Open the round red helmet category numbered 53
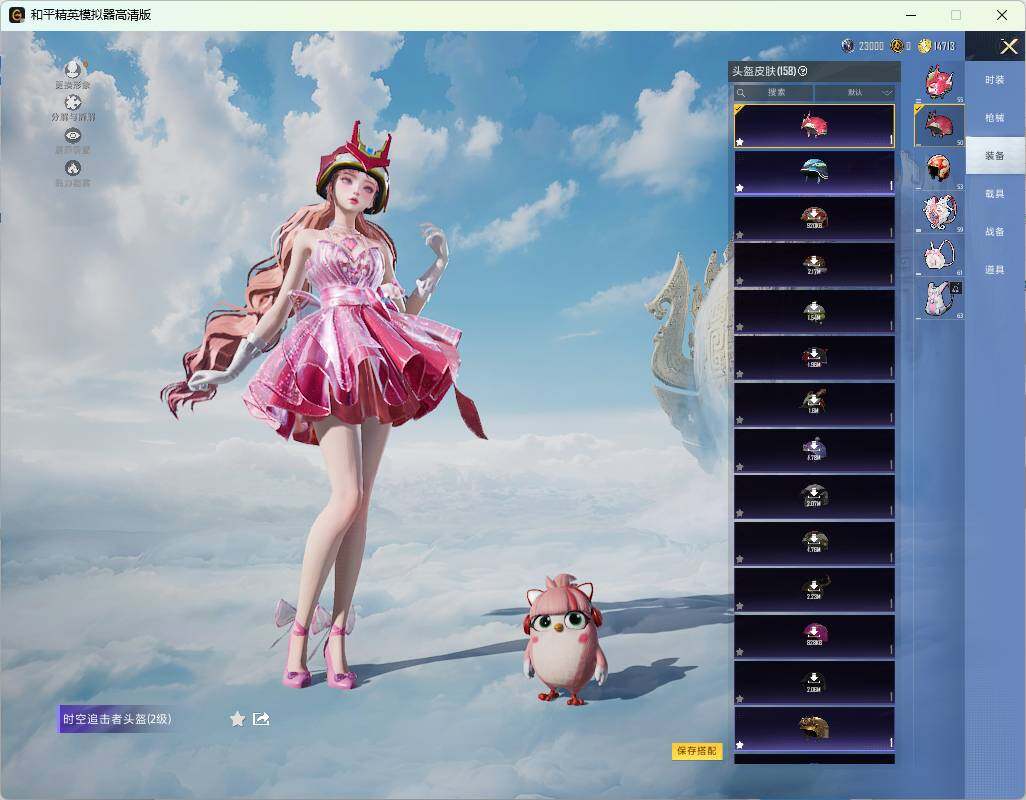This screenshot has width=1026, height=800. coord(940,169)
